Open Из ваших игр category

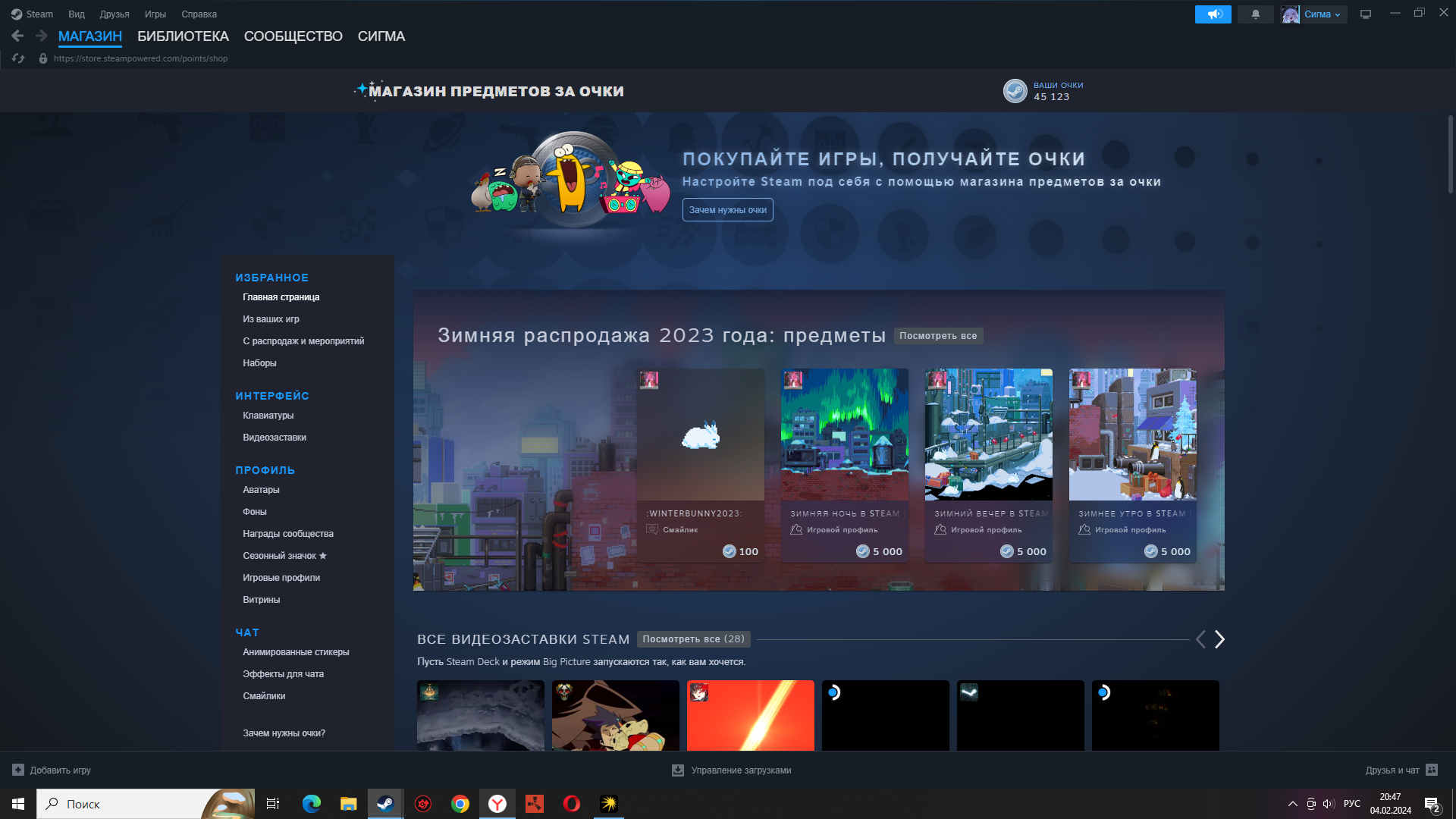[x=271, y=319]
